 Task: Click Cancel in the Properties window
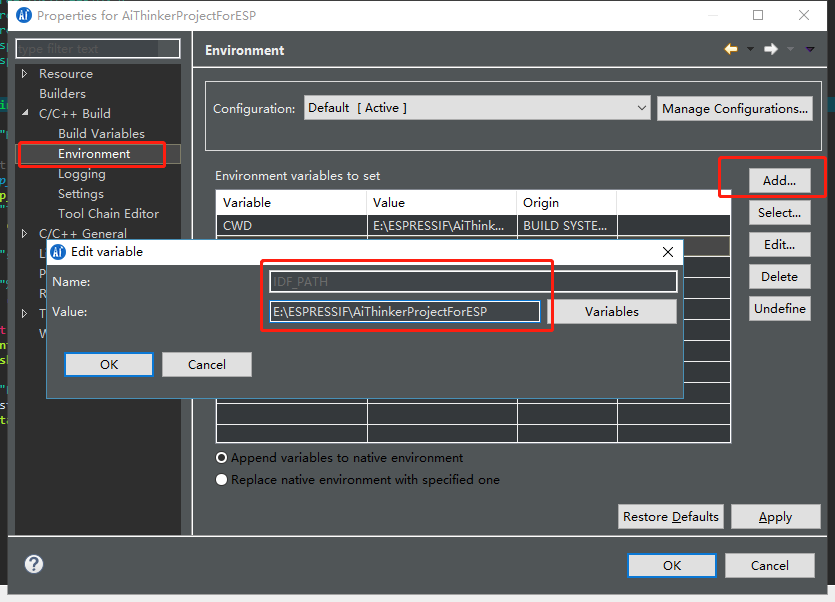(x=769, y=565)
